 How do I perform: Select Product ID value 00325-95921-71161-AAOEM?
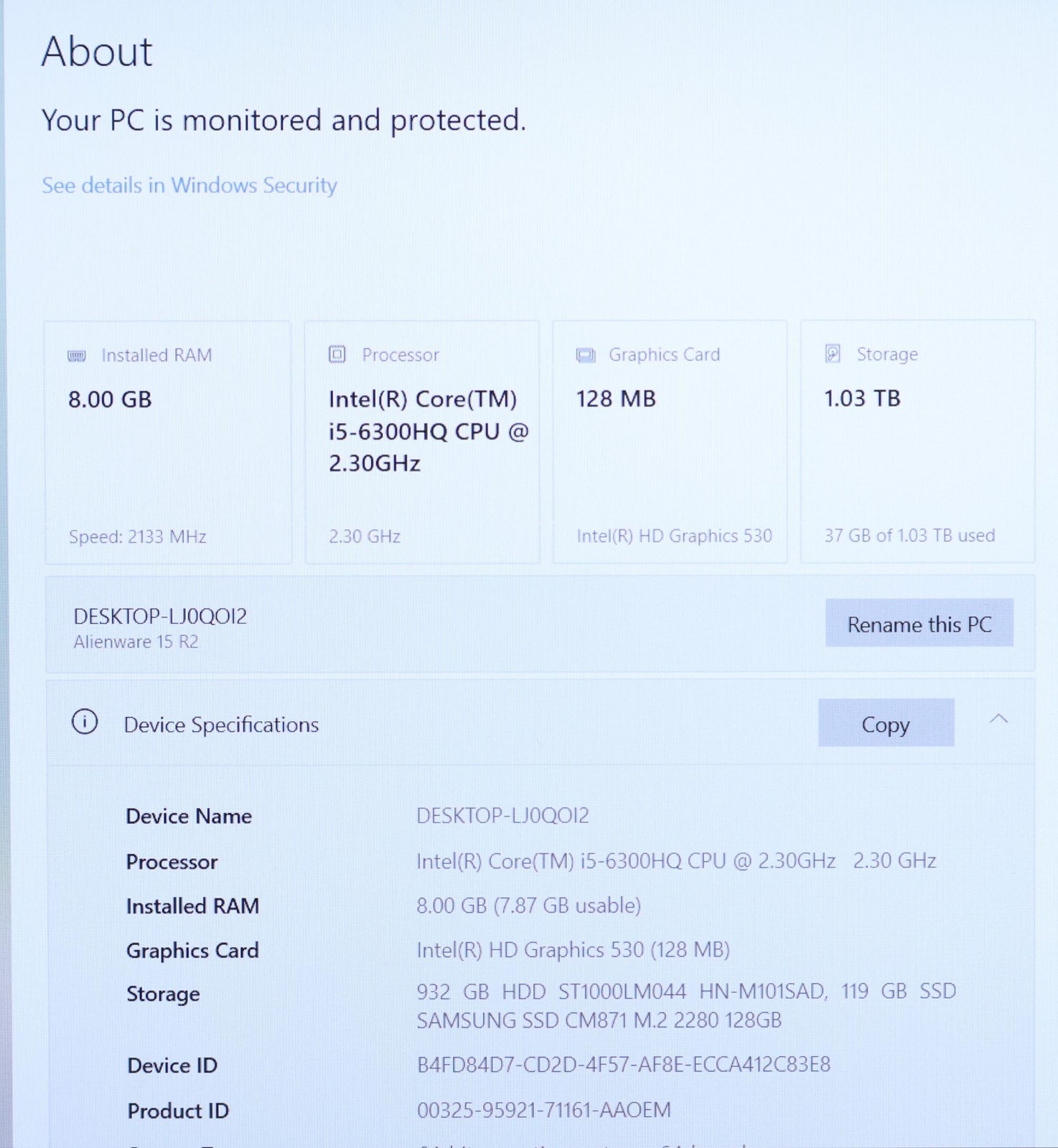tap(543, 1110)
